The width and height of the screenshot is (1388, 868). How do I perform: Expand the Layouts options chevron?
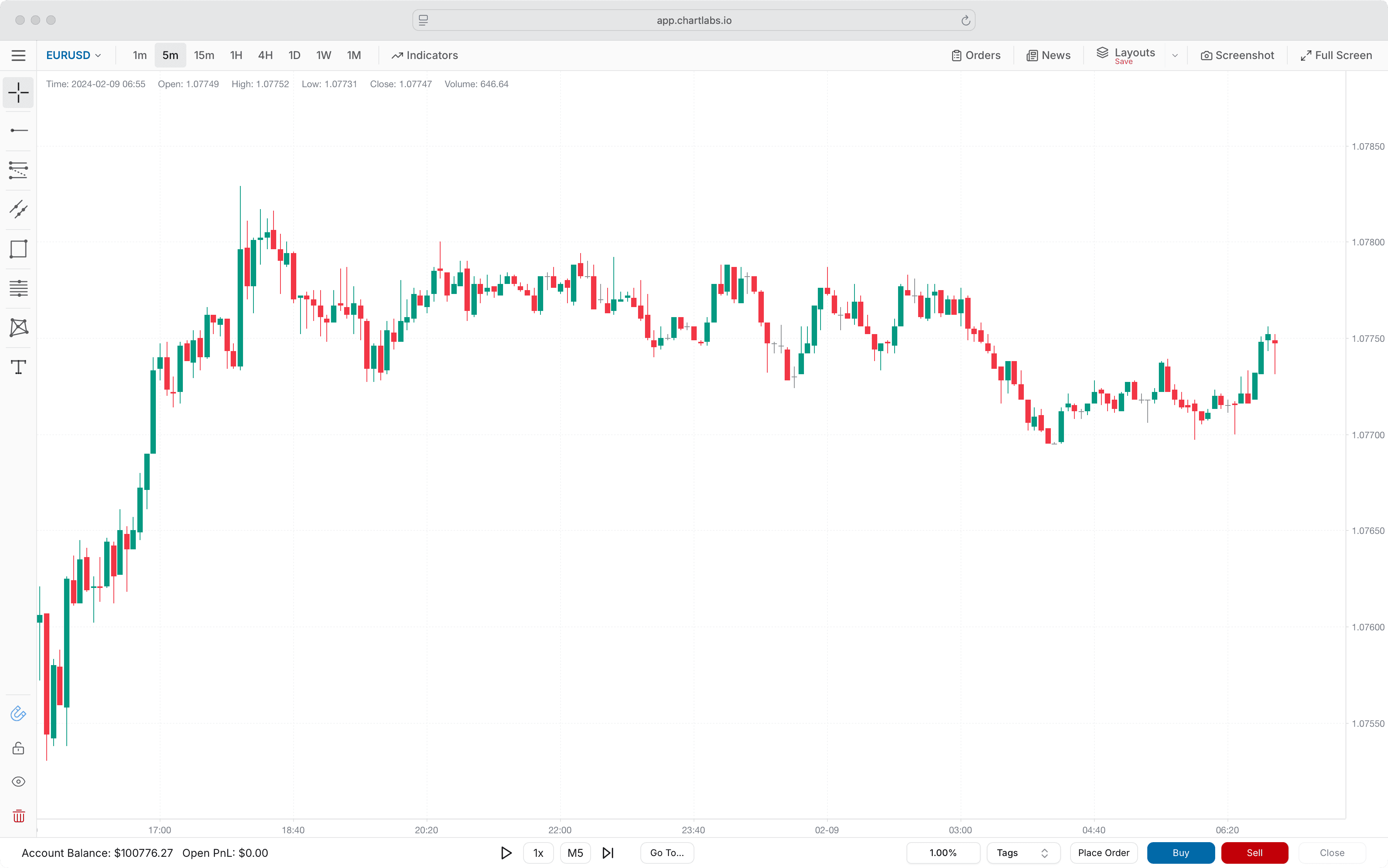pos(1174,55)
